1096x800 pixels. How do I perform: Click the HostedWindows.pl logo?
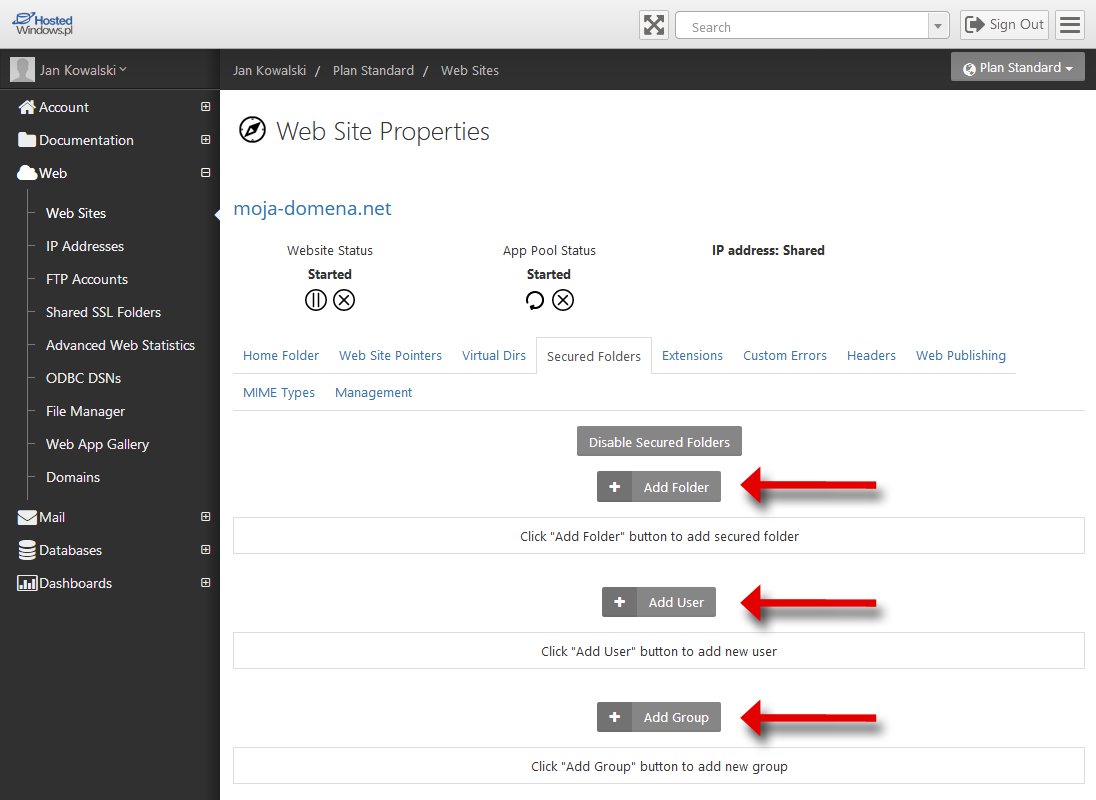tap(43, 24)
